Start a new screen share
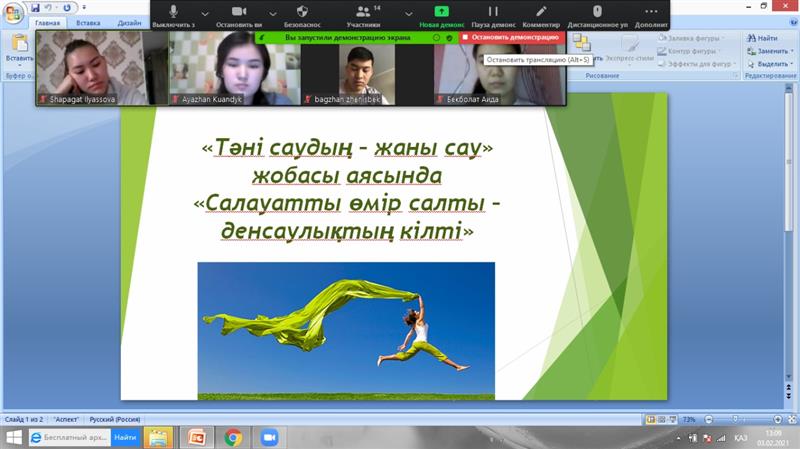The height and width of the screenshot is (449, 800). click(x=440, y=13)
